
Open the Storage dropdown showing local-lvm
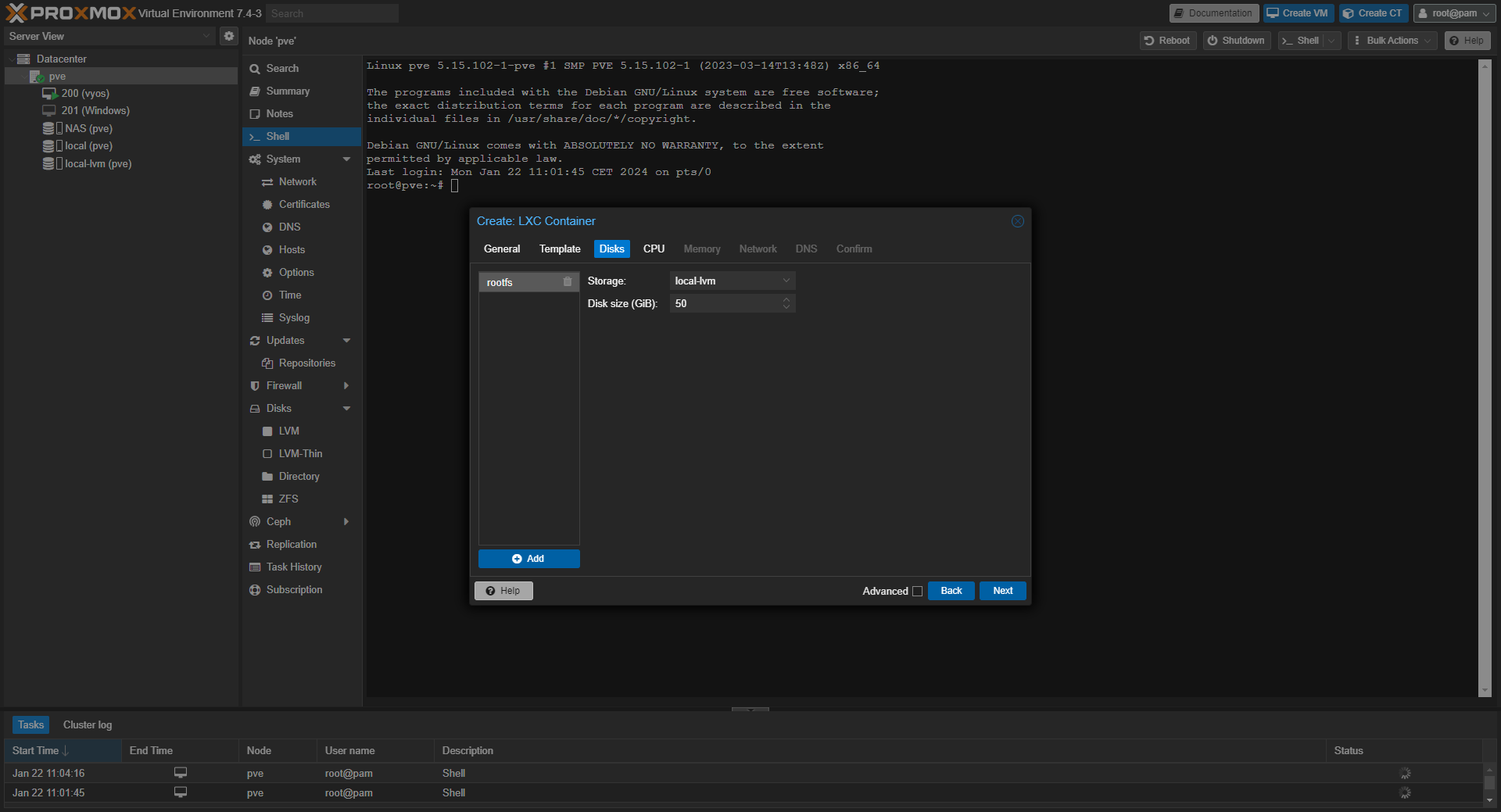733,281
